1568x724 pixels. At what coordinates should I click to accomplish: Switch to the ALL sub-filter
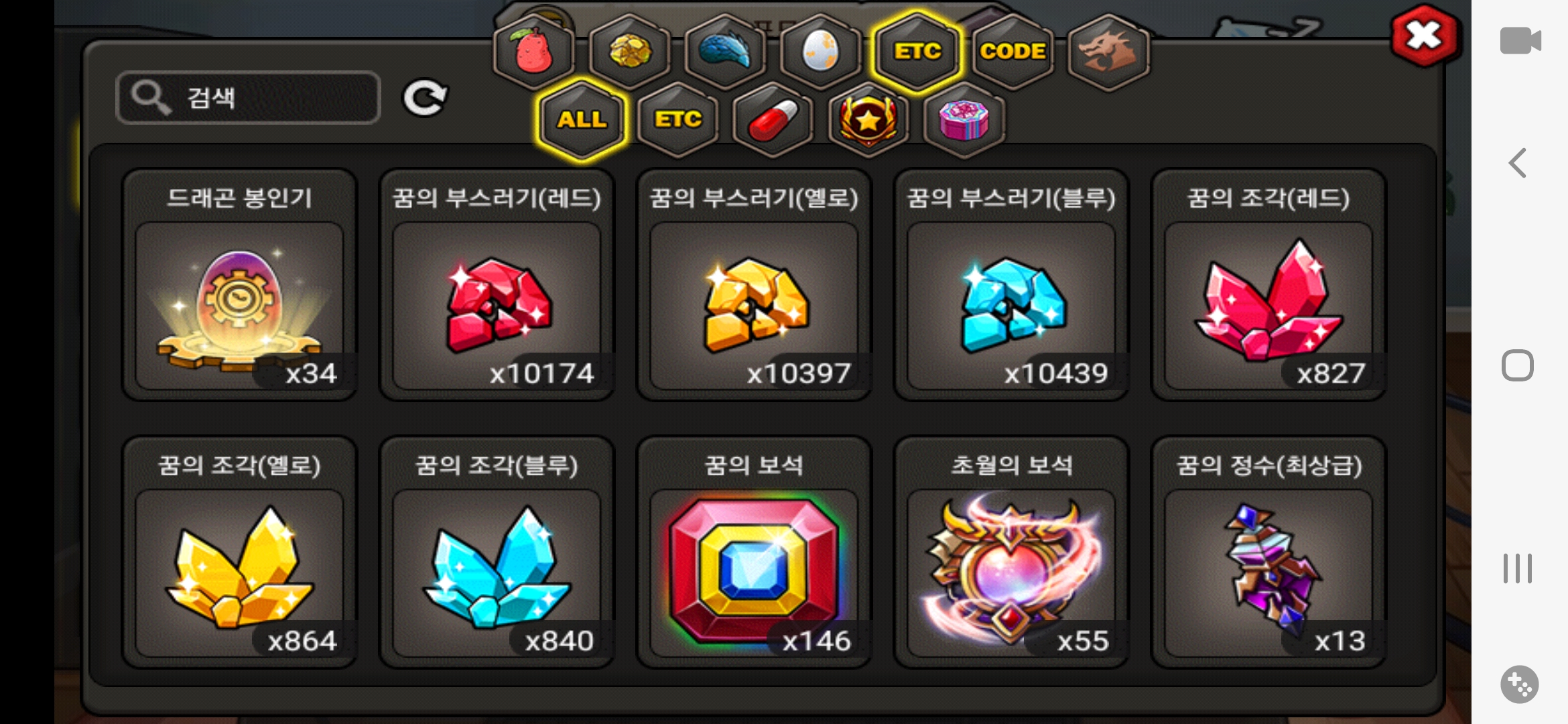[582, 120]
